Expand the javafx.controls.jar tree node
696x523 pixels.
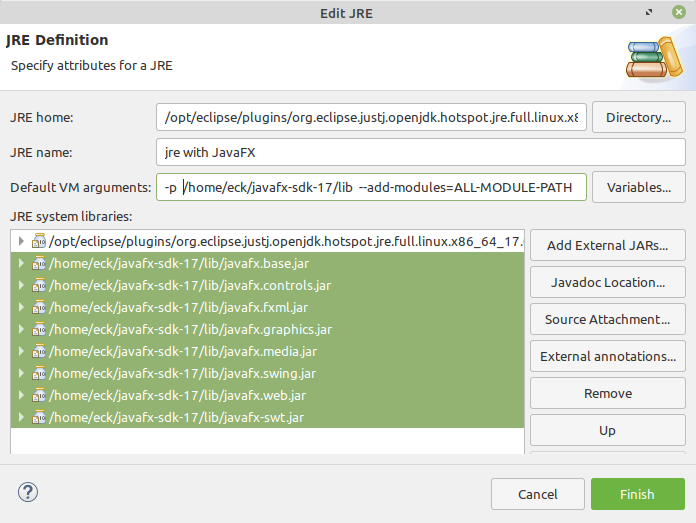click(x=21, y=285)
